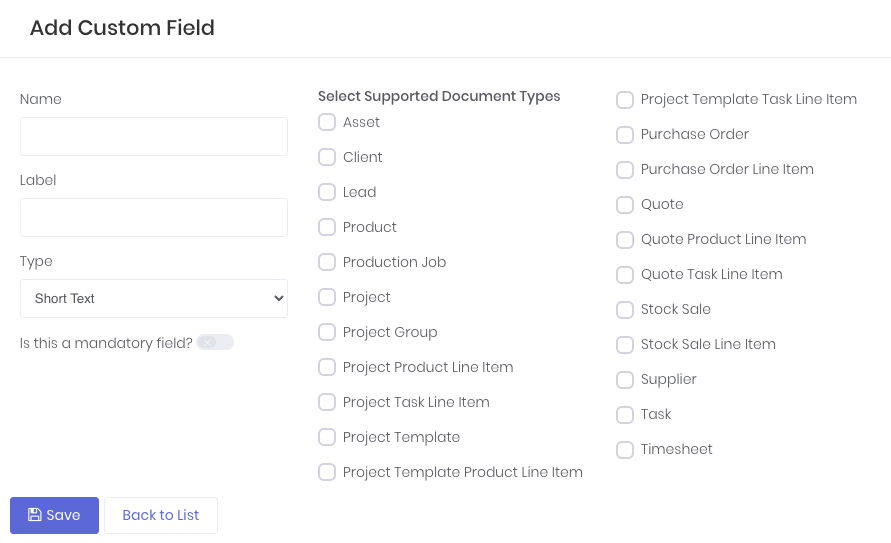
Task: Toggle the mandatory field switch
Action: pos(214,343)
